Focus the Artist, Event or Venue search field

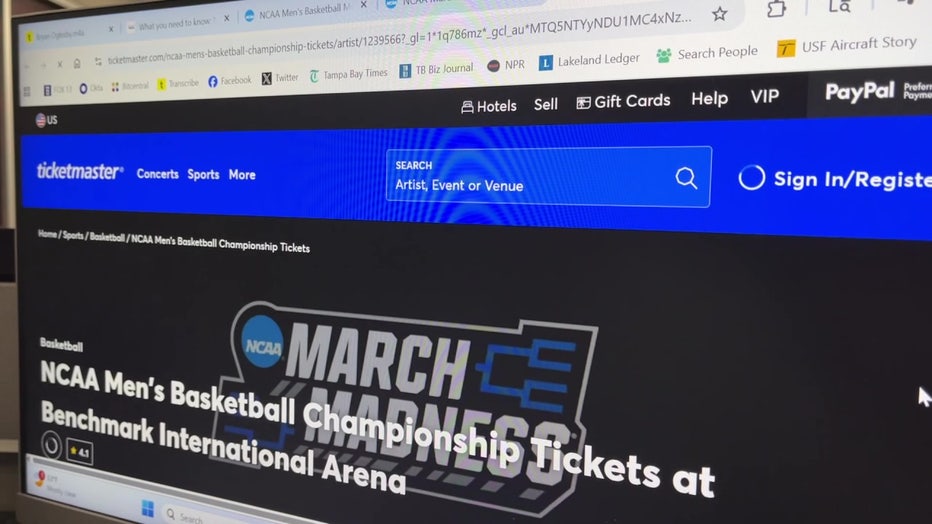[x=548, y=177]
